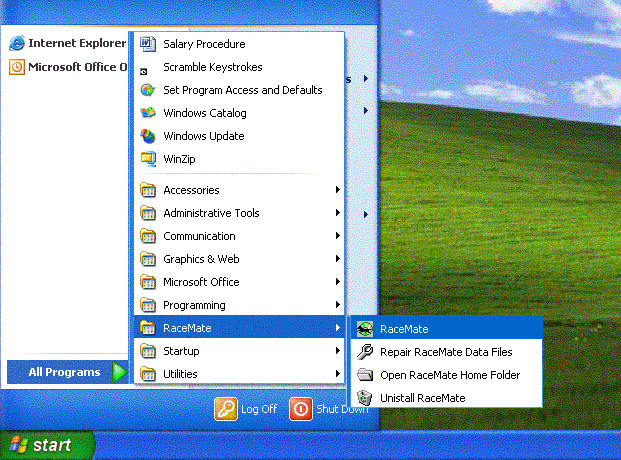Select Set Program Access and Defaults
Image resolution: width=621 pixels, height=460 pixels.
point(239,90)
